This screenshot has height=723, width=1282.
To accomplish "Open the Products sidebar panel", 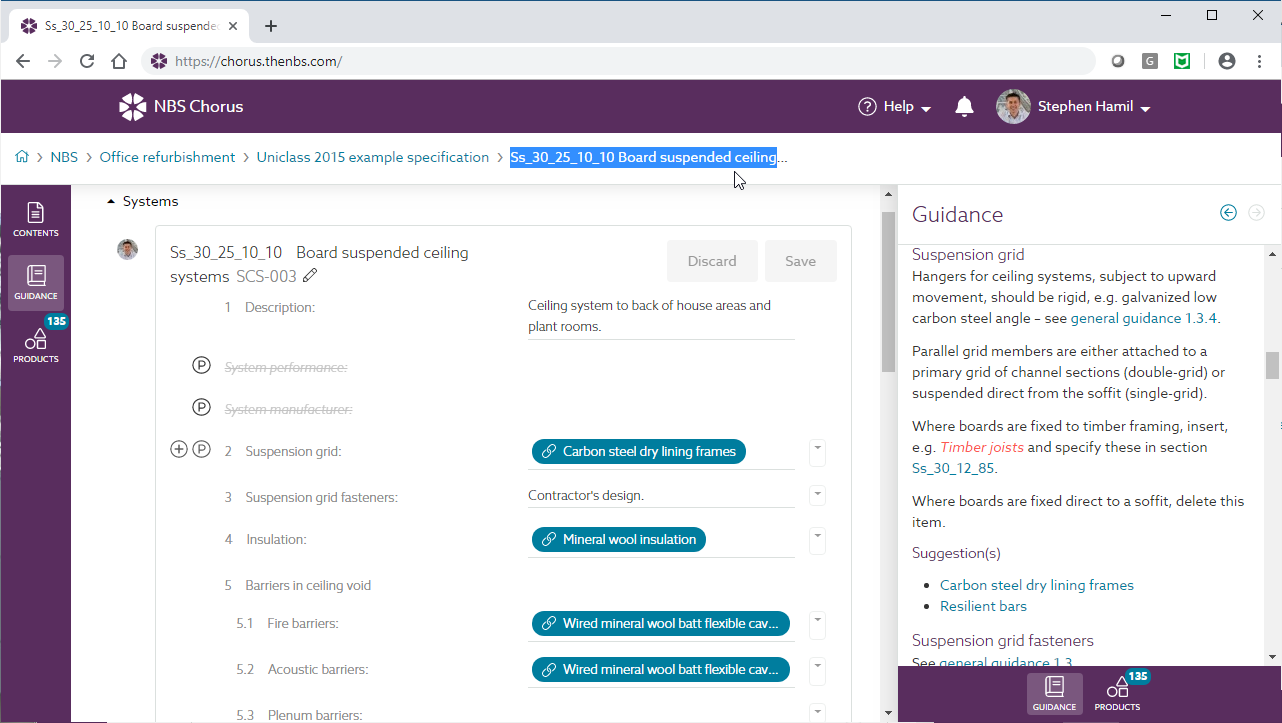I will click(x=35, y=343).
